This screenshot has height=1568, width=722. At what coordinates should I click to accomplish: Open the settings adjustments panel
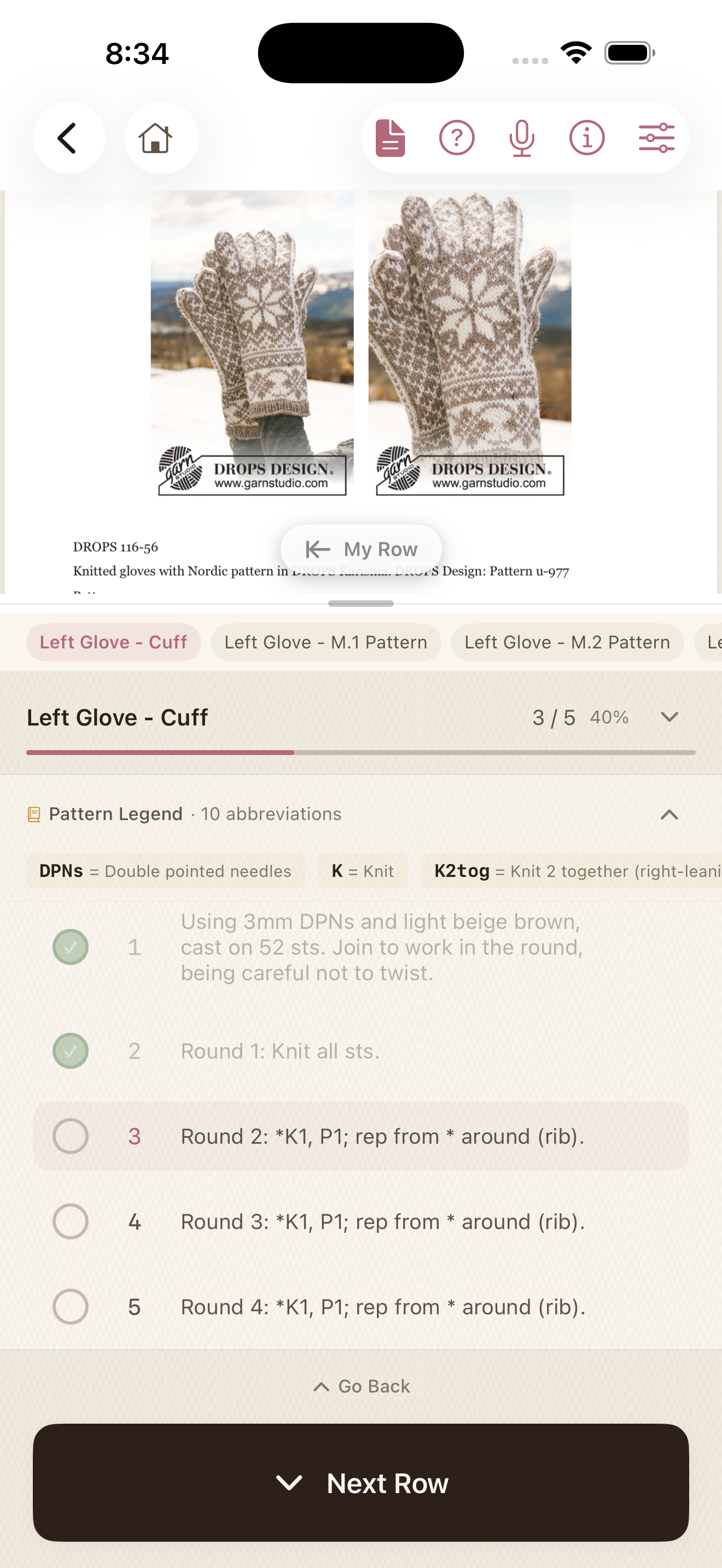point(656,138)
